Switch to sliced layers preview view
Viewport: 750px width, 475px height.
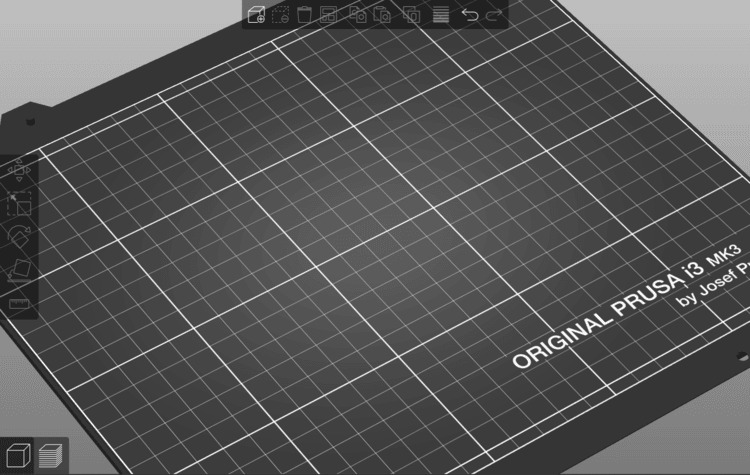pos(51,455)
